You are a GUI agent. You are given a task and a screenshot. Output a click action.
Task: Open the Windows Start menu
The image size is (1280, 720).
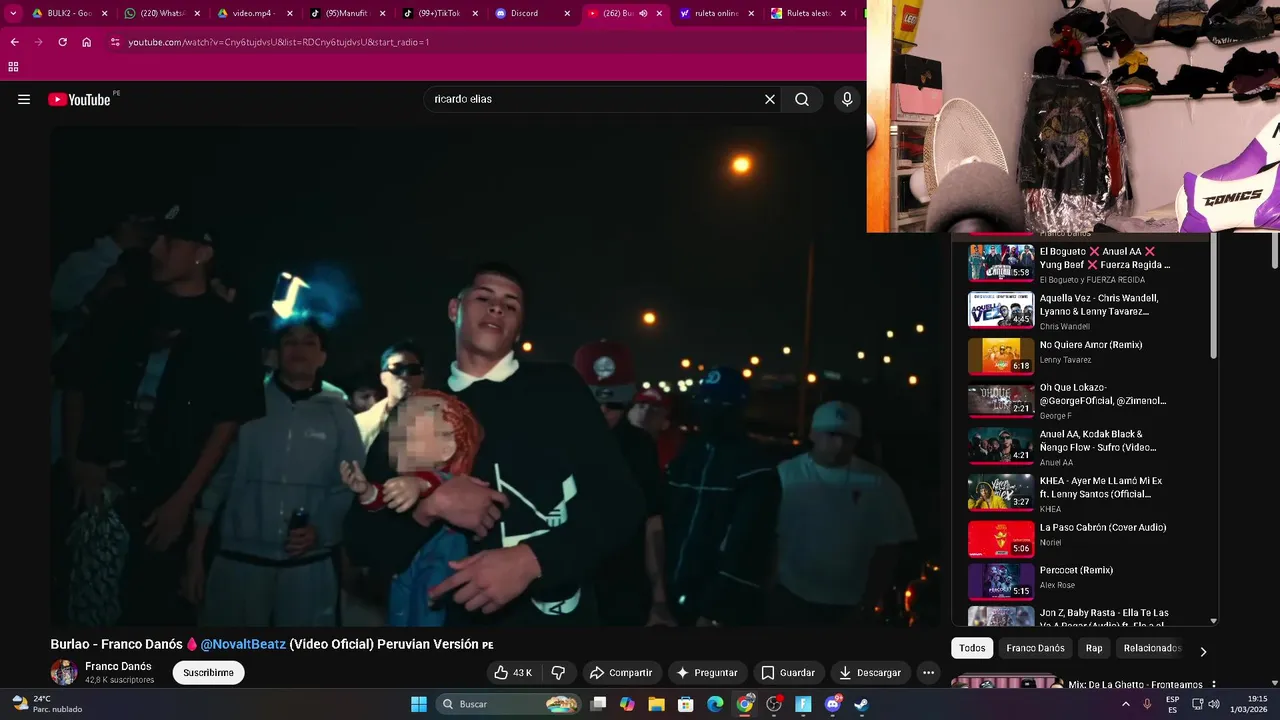point(419,704)
